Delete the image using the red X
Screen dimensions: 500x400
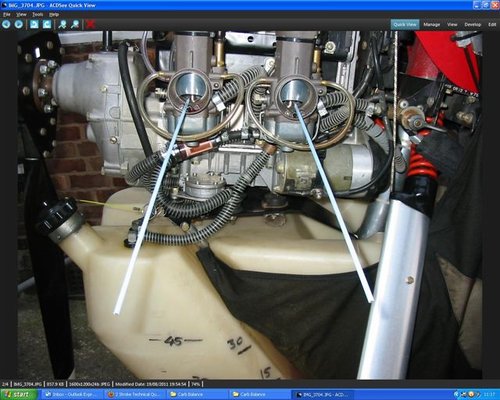(90, 24)
